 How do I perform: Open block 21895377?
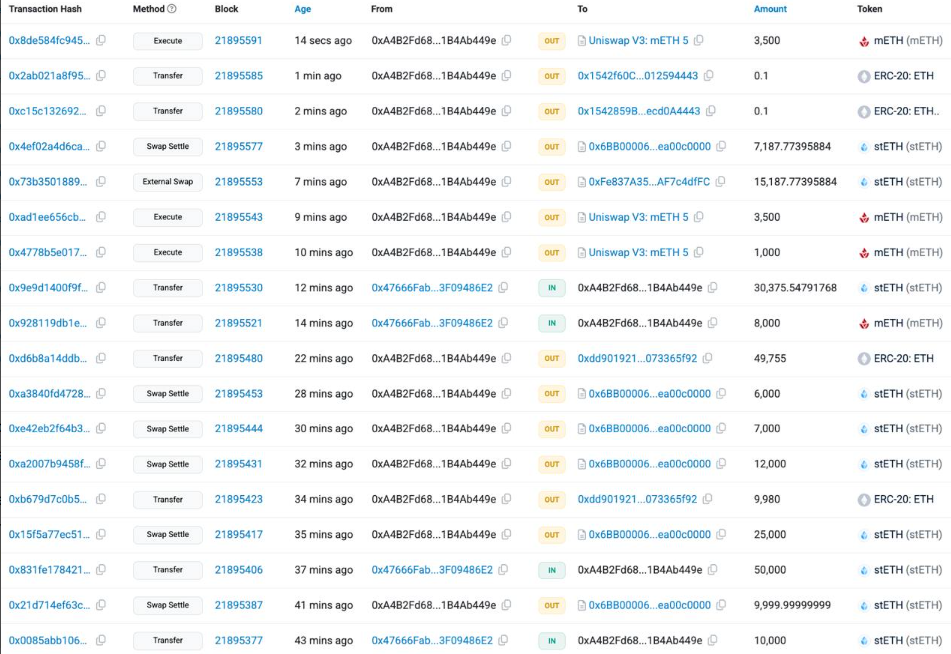click(238, 639)
